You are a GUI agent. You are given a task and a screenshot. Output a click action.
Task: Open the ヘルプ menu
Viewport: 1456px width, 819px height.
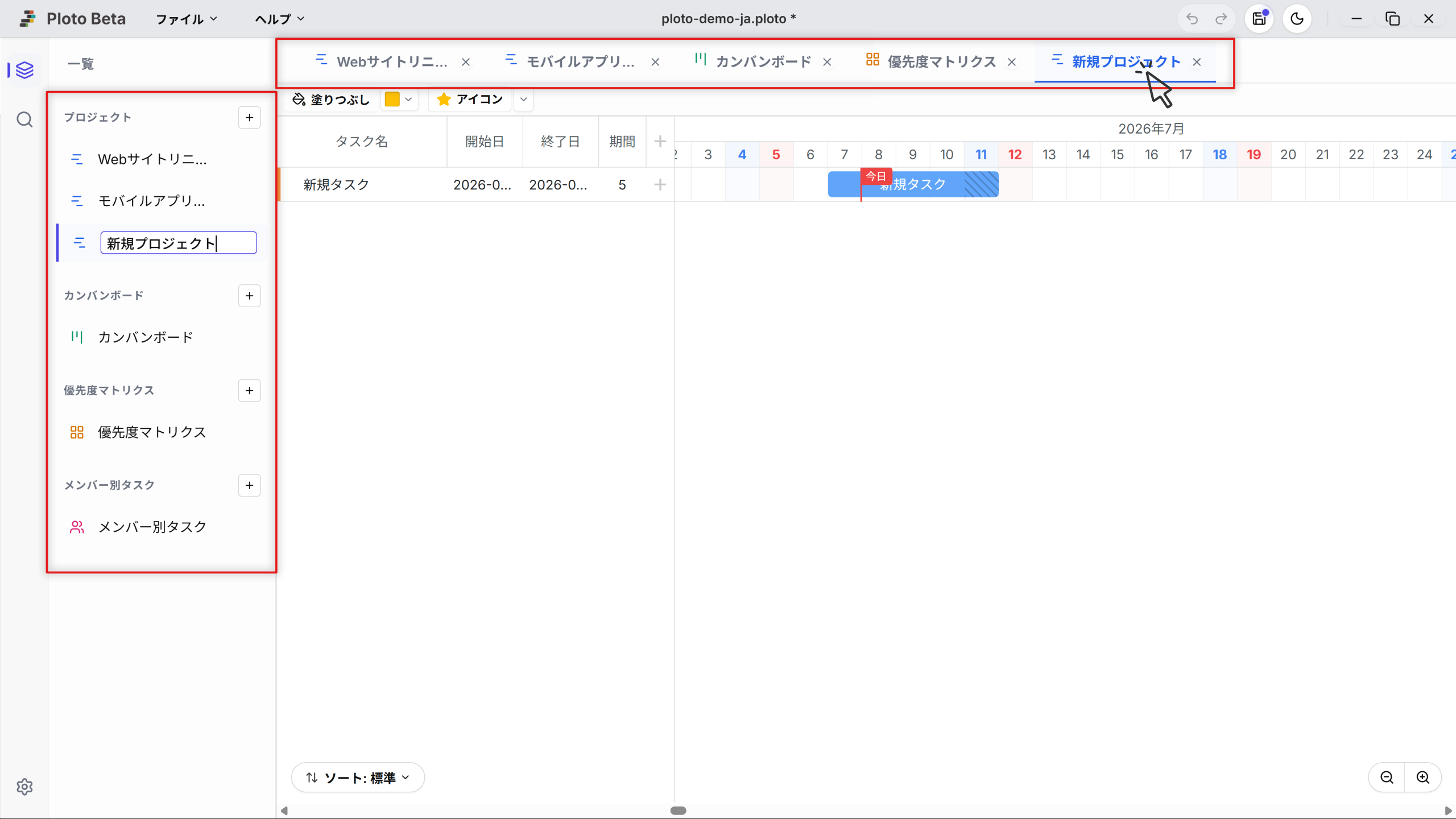tap(279, 19)
